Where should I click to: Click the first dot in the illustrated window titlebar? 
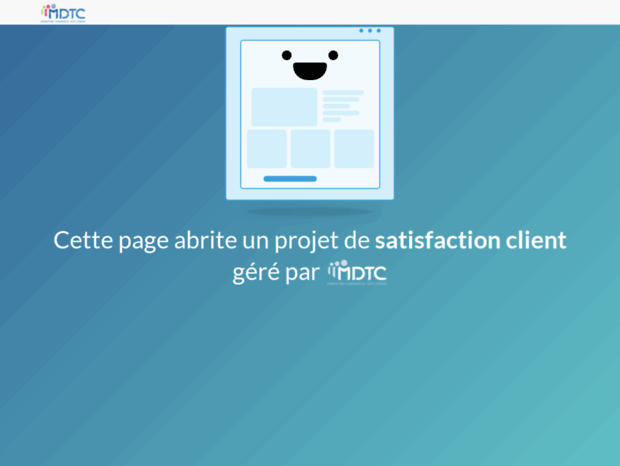click(x=361, y=31)
